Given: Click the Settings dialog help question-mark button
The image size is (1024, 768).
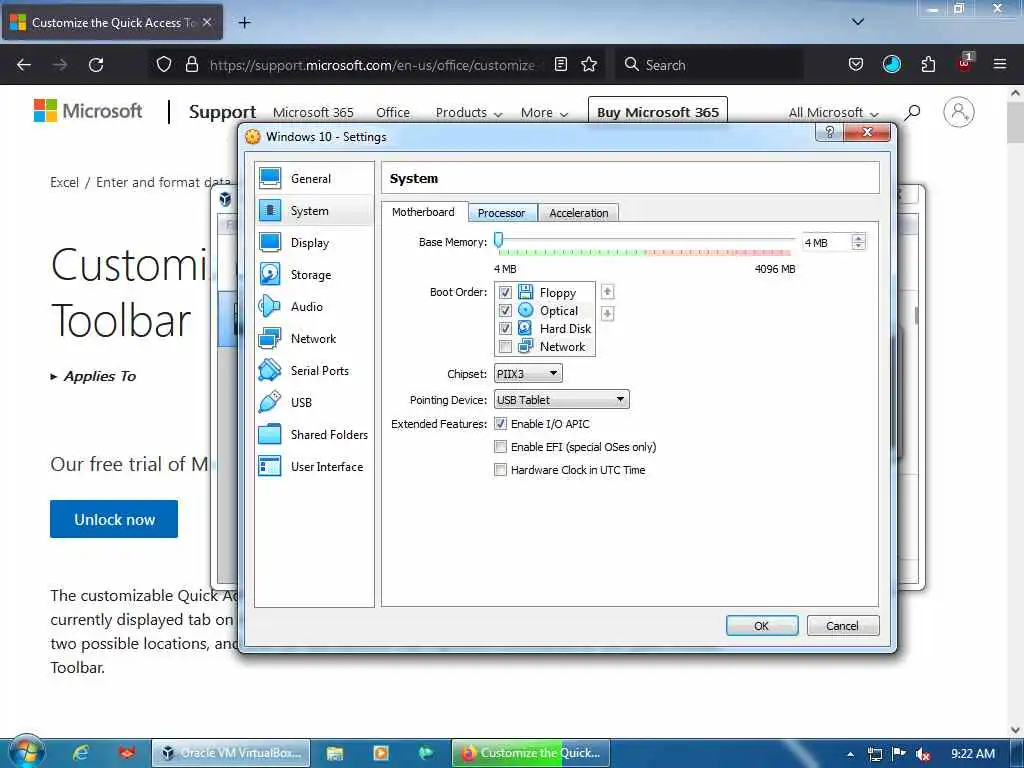Looking at the screenshot, I should tap(829, 133).
